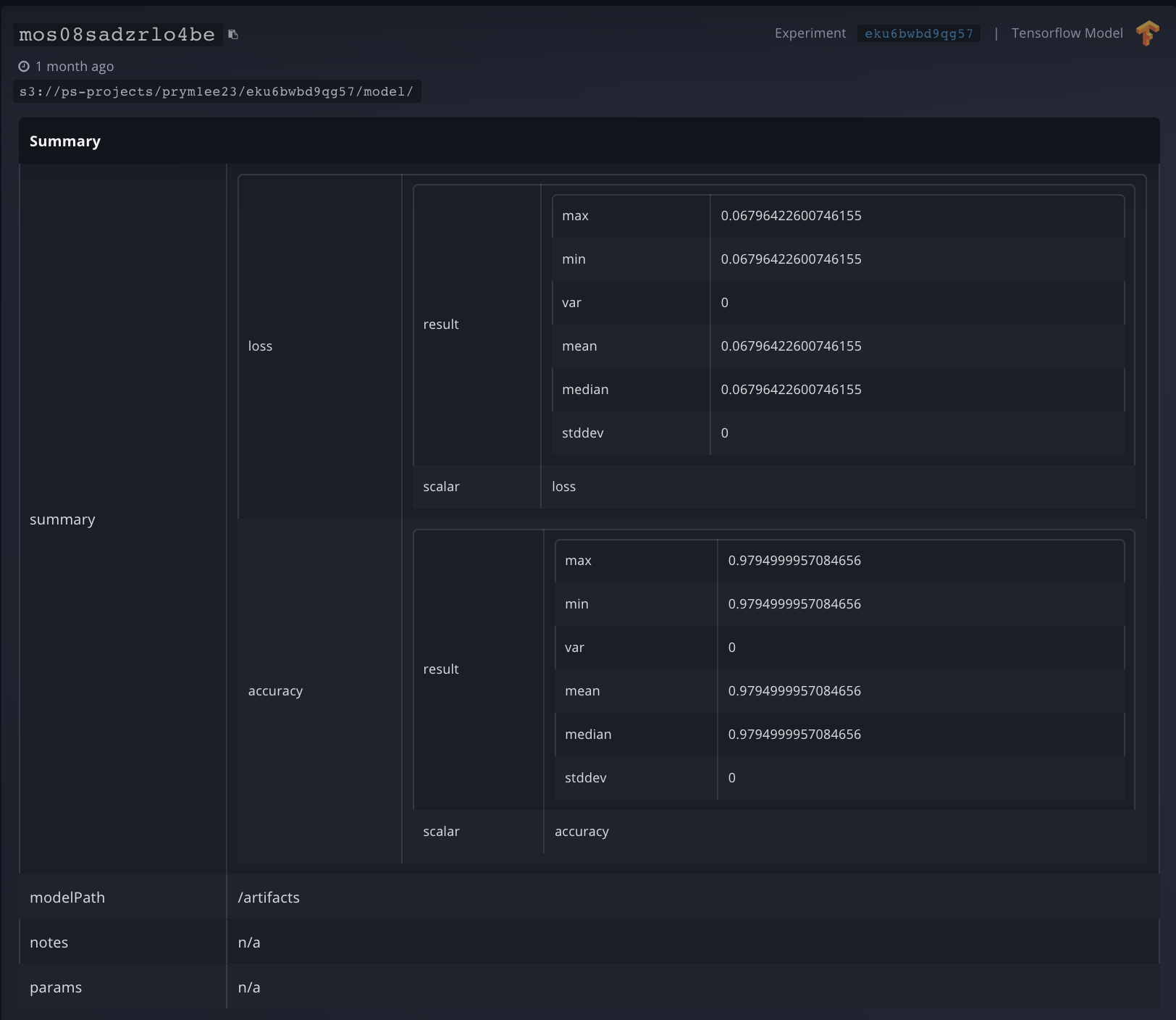Click the scalar value 'loss'

(564, 487)
